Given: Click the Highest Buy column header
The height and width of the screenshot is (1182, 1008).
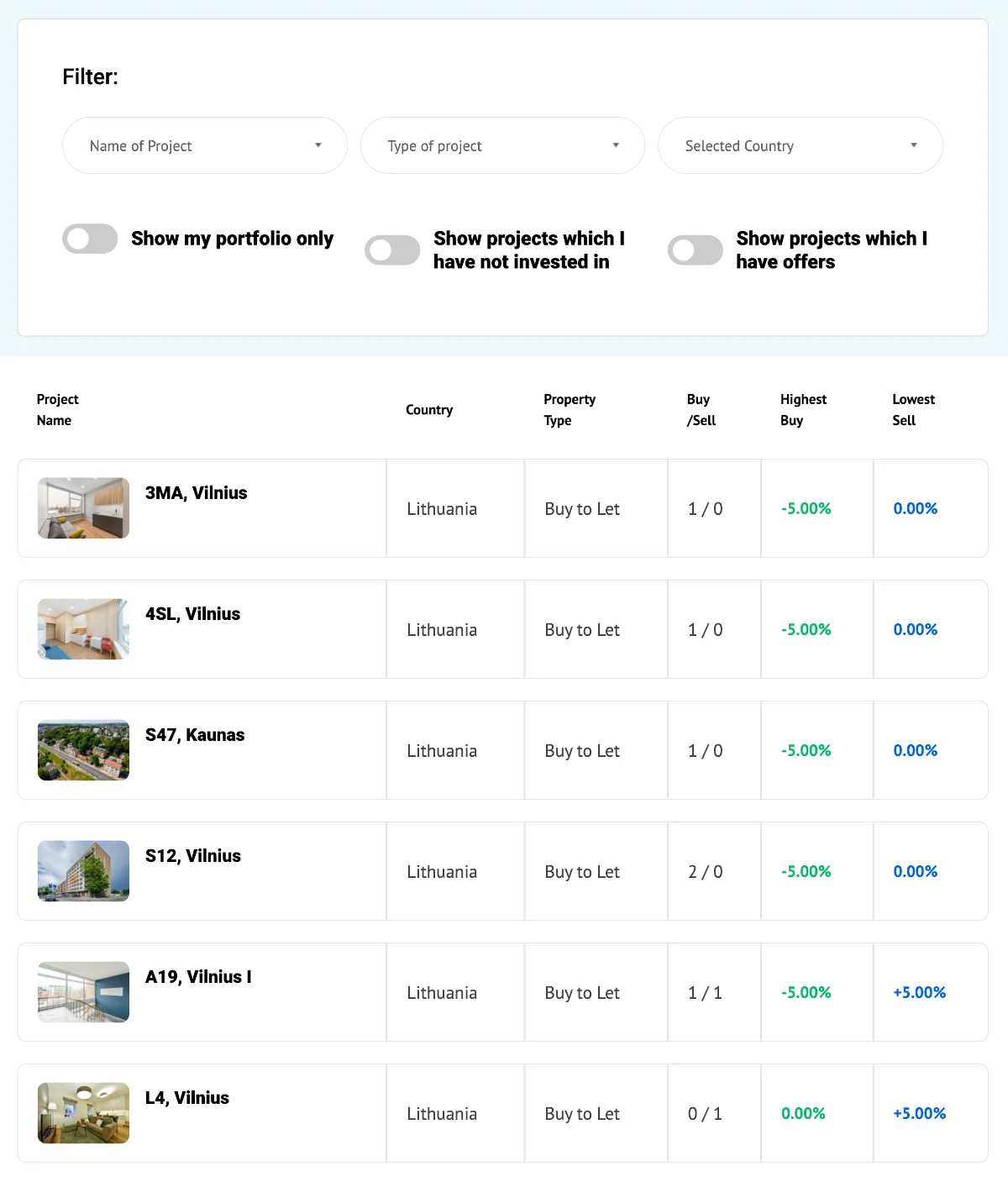Looking at the screenshot, I should [803, 410].
